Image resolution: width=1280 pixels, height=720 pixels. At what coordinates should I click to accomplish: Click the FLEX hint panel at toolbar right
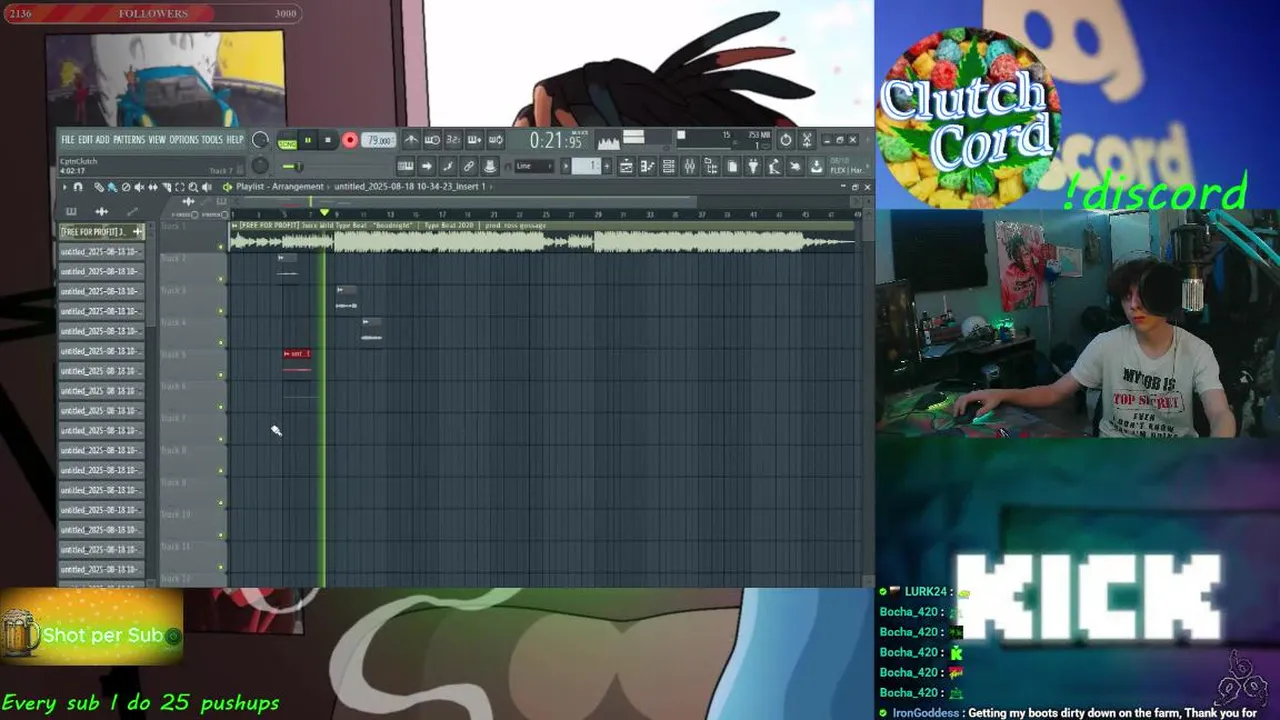pos(846,166)
